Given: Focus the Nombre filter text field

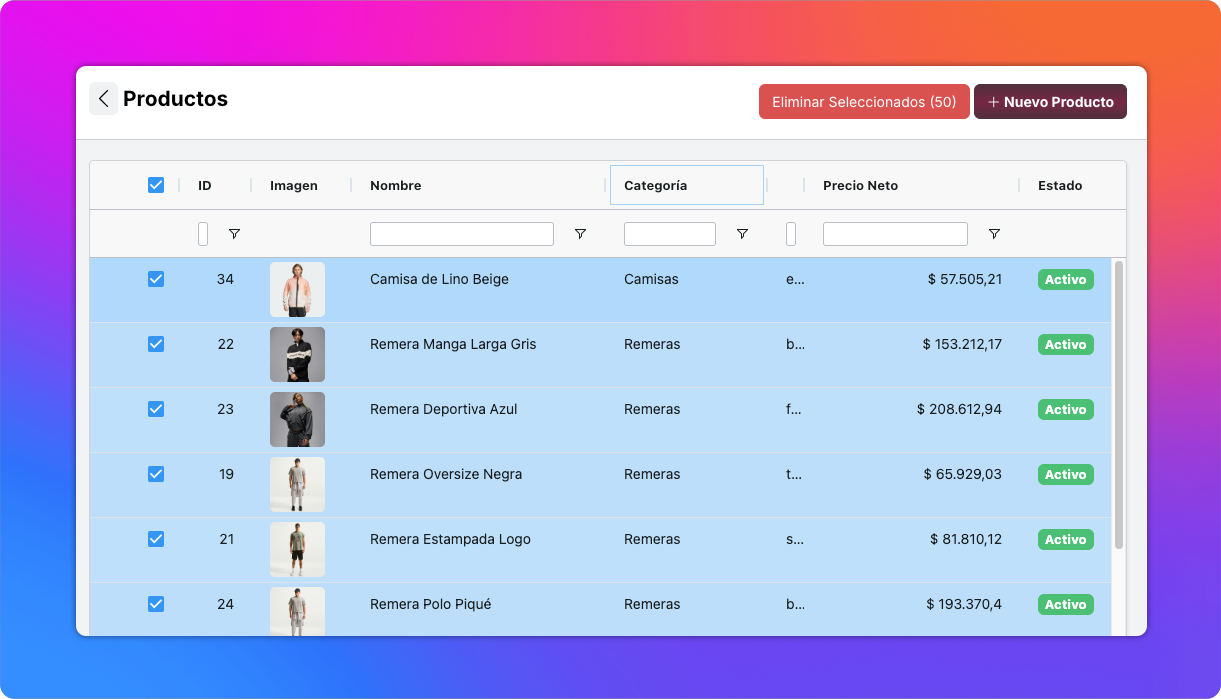Looking at the screenshot, I should pyautogui.click(x=462, y=234).
